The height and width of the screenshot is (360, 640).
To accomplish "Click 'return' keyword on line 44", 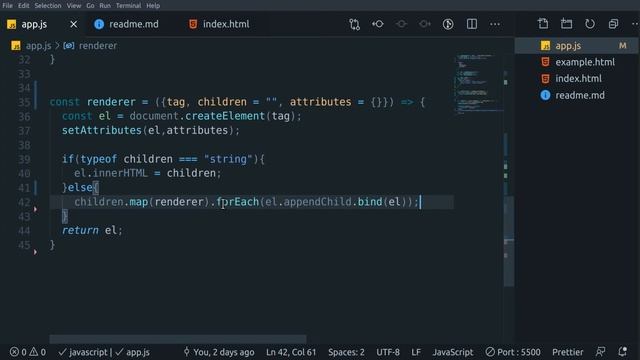I will 80,231.
